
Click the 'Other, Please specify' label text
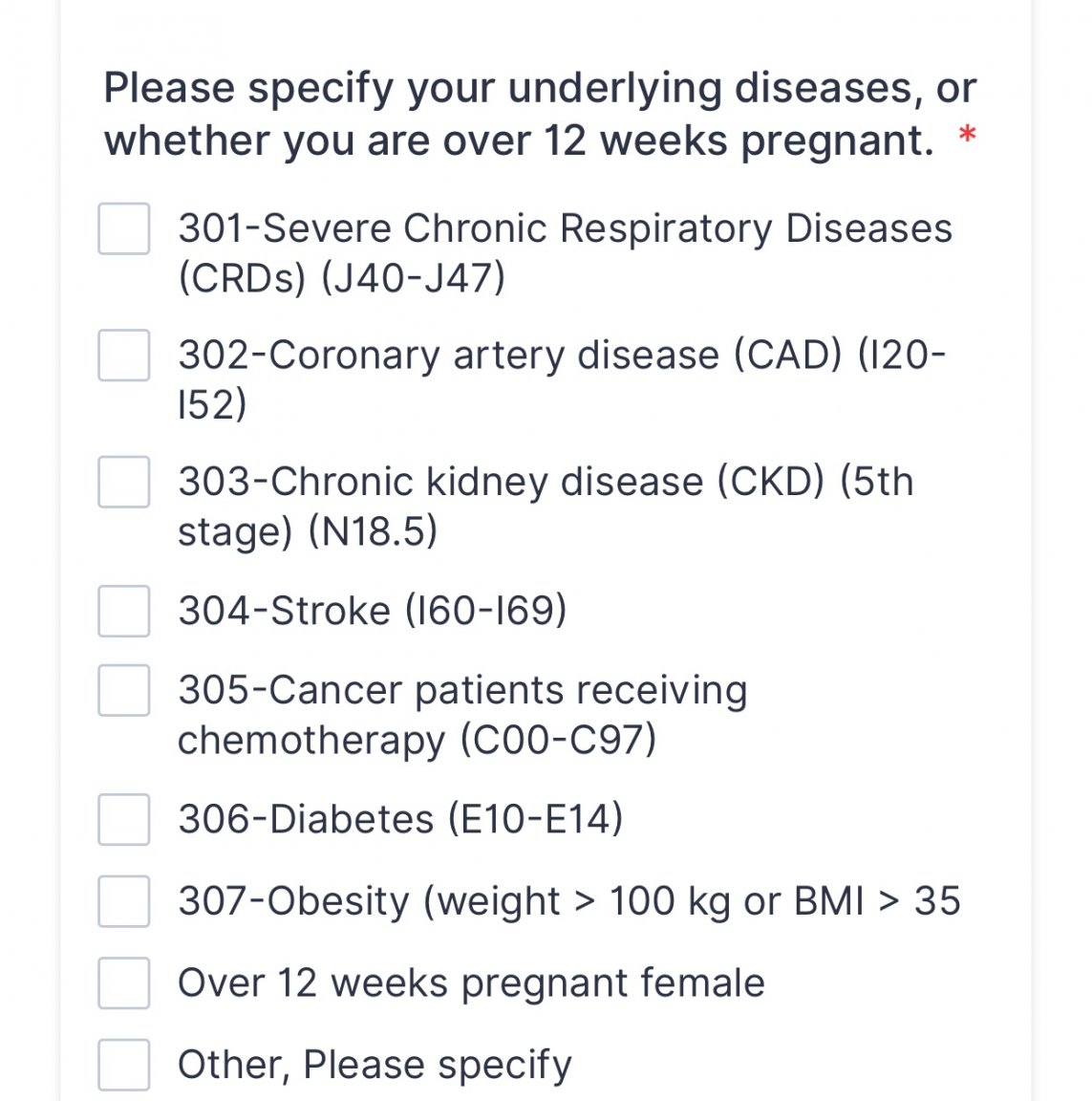pyautogui.click(x=375, y=1065)
